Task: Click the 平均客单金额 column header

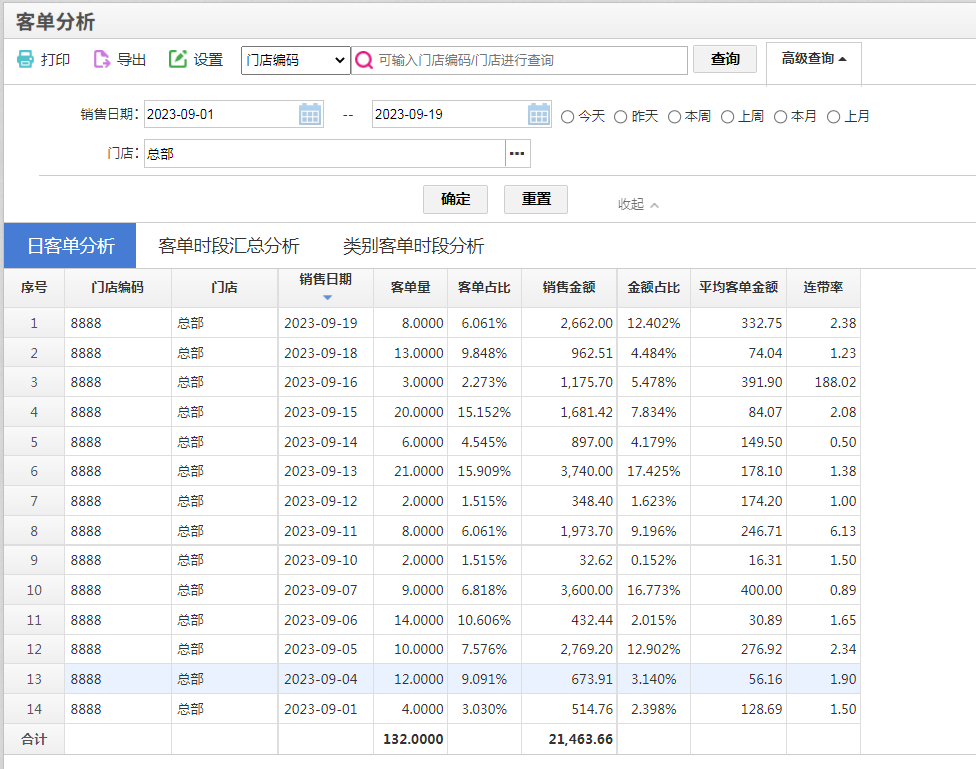Action: click(x=738, y=288)
